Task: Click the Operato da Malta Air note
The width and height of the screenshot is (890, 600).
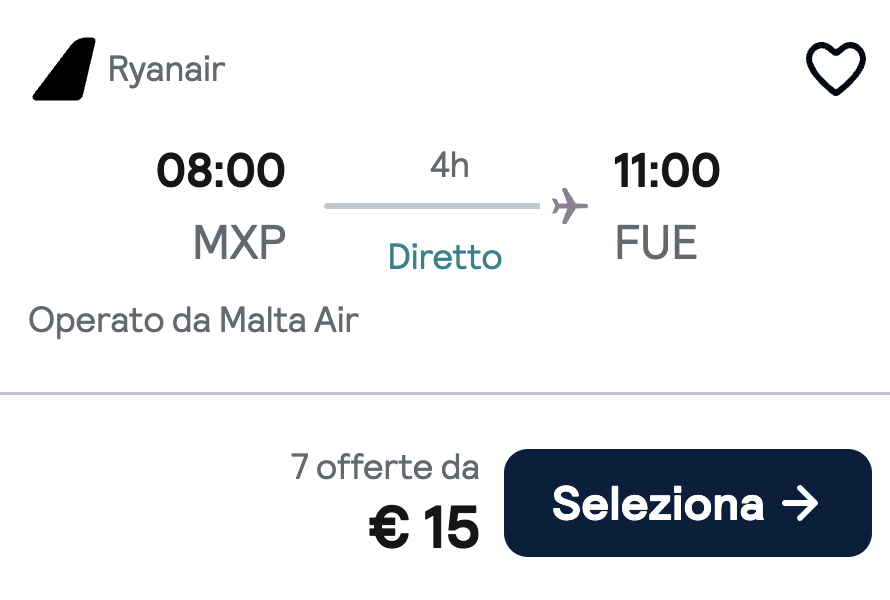Action: pos(193,320)
